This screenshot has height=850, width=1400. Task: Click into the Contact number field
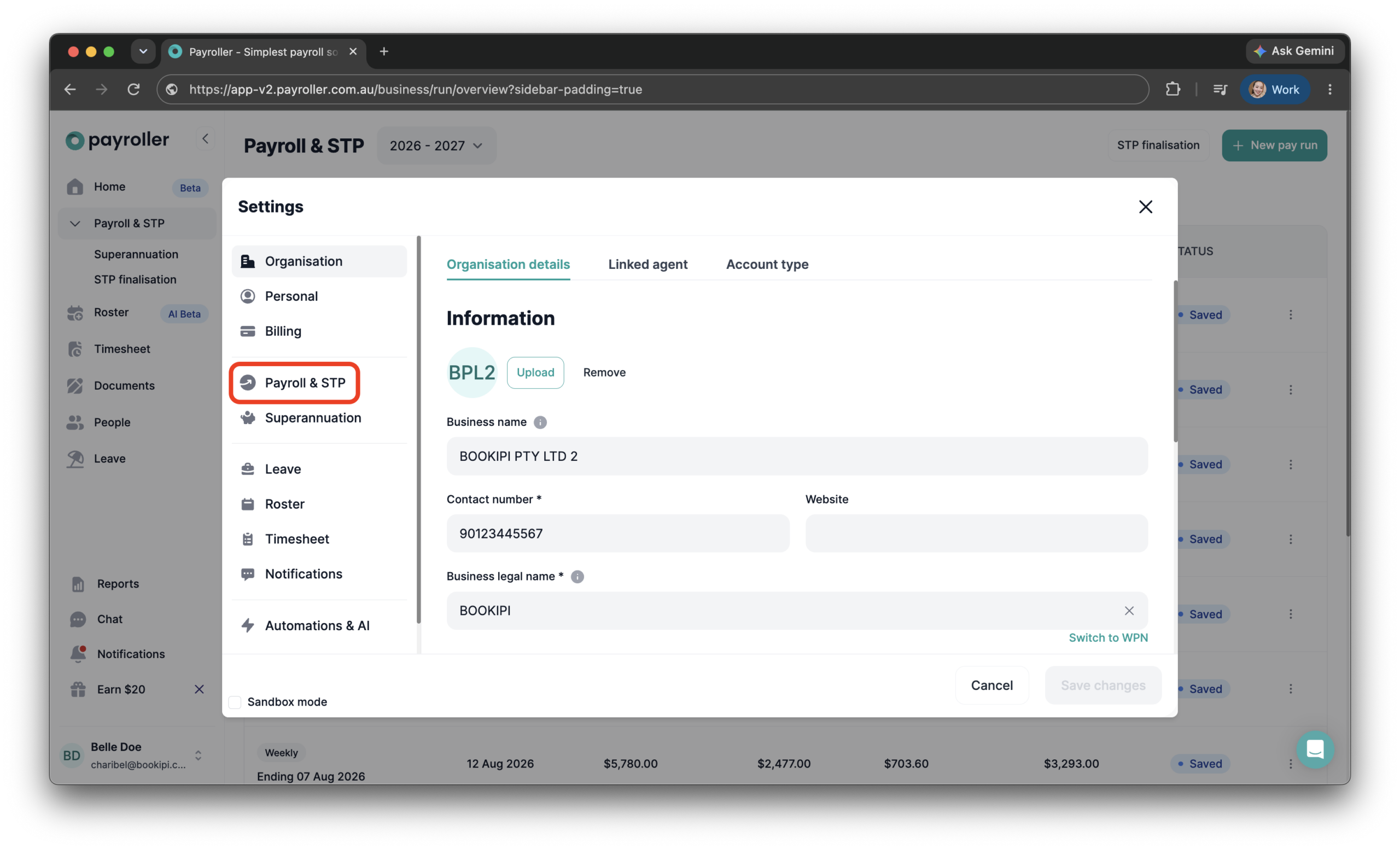pos(617,534)
